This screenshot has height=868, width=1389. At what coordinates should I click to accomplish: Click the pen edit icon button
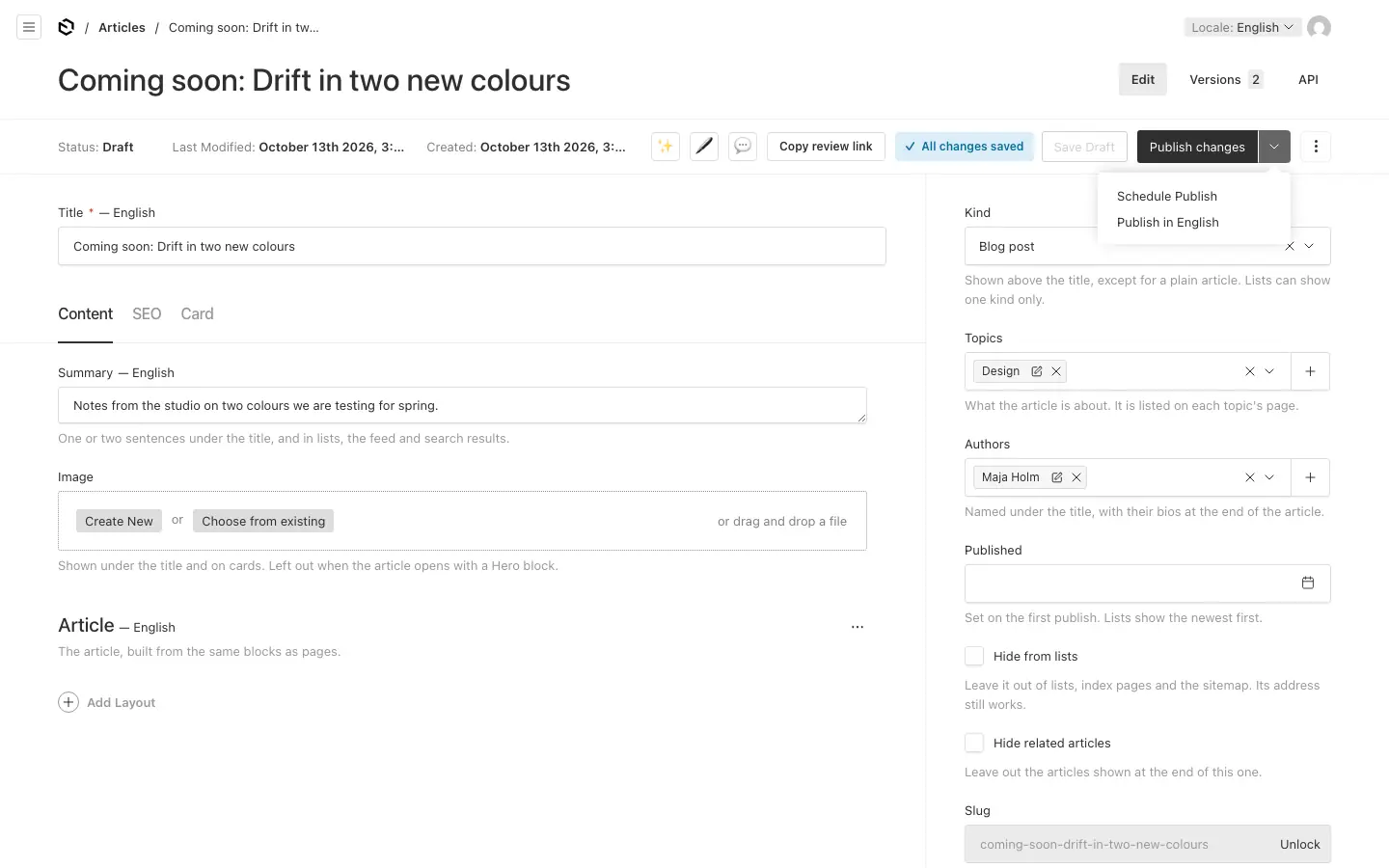[704, 147]
